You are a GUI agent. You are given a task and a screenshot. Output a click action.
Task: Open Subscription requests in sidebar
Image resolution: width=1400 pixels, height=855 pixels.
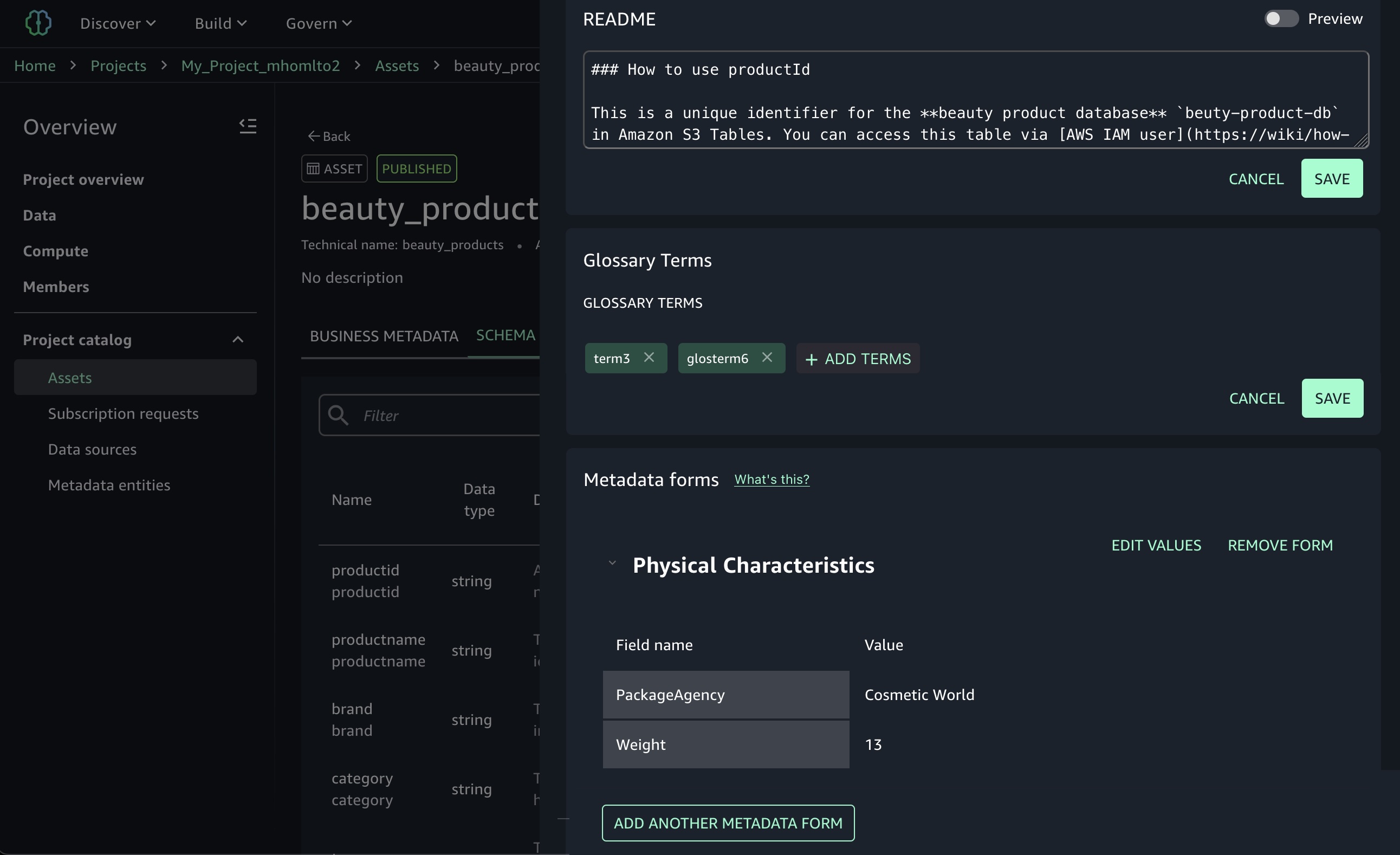(x=124, y=413)
